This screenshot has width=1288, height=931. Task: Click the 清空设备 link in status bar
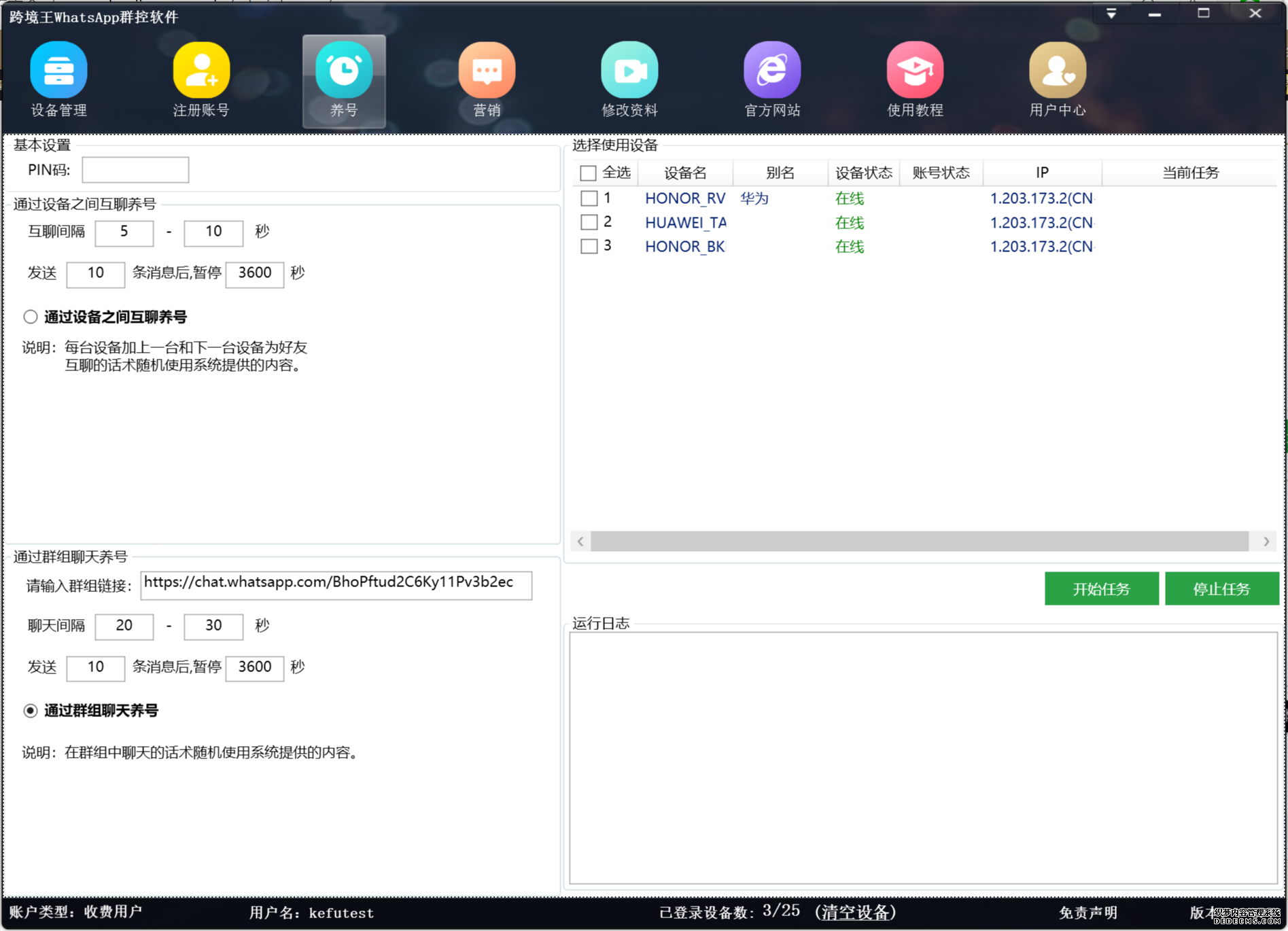click(855, 912)
